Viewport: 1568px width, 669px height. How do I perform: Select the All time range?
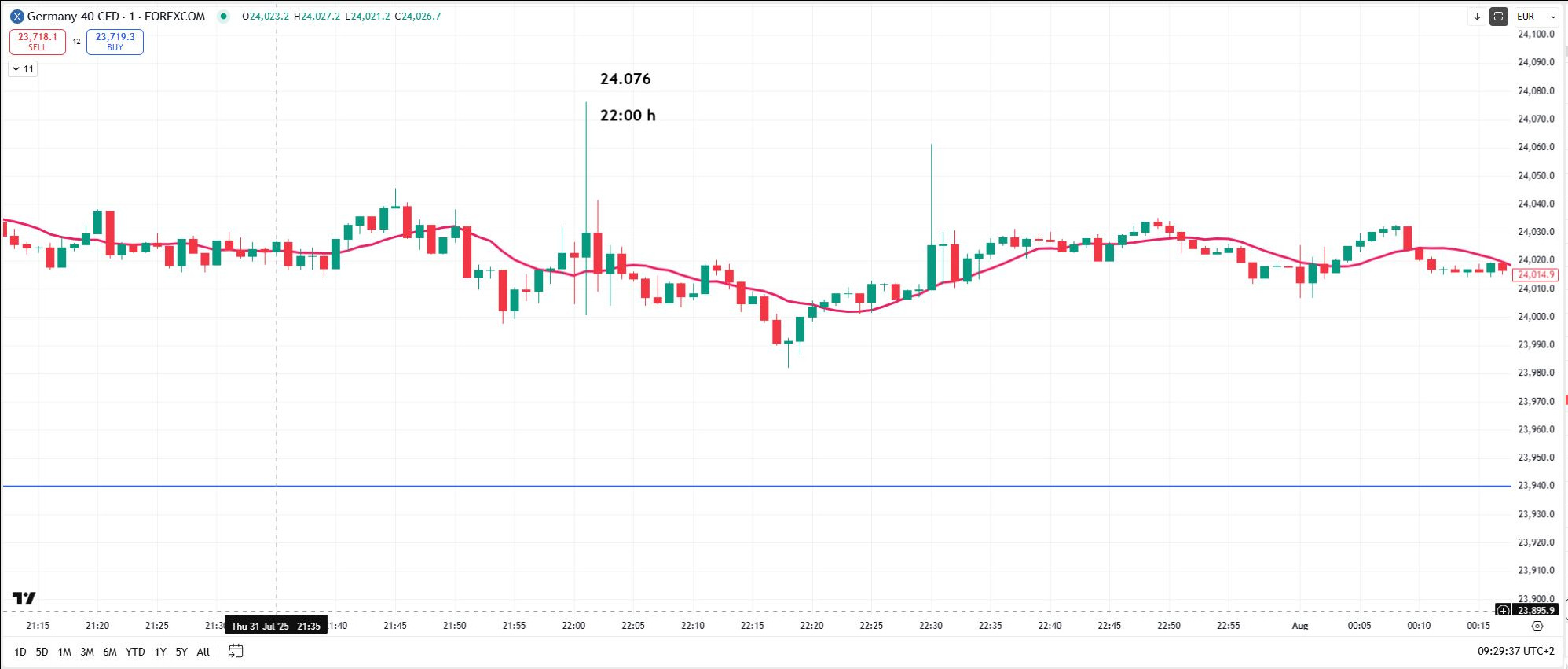203,652
